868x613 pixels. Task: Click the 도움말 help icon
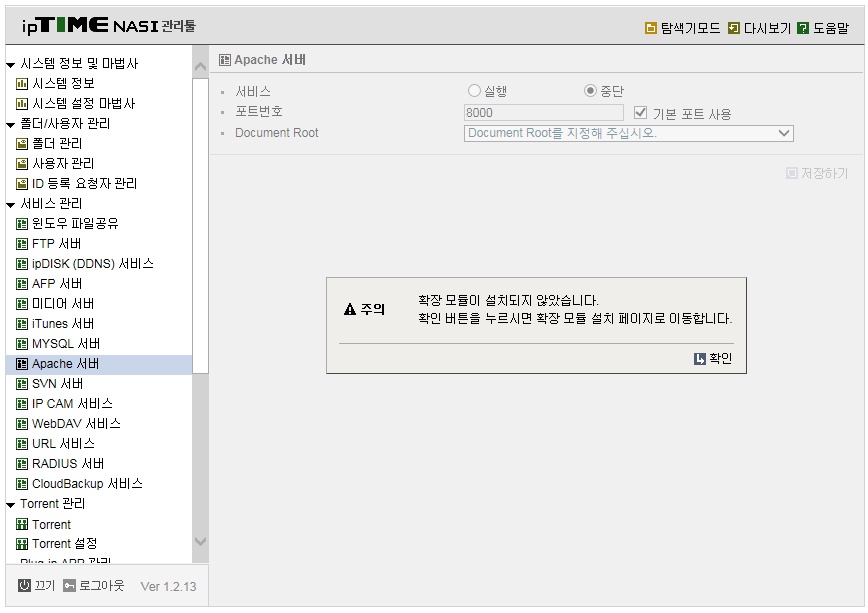[803, 28]
